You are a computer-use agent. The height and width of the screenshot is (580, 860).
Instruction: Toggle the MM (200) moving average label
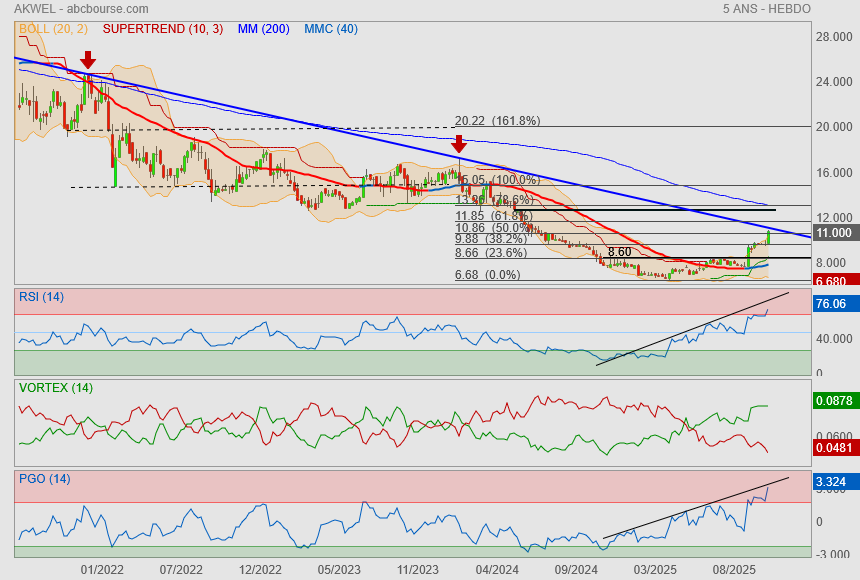click(x=264, y=29)
